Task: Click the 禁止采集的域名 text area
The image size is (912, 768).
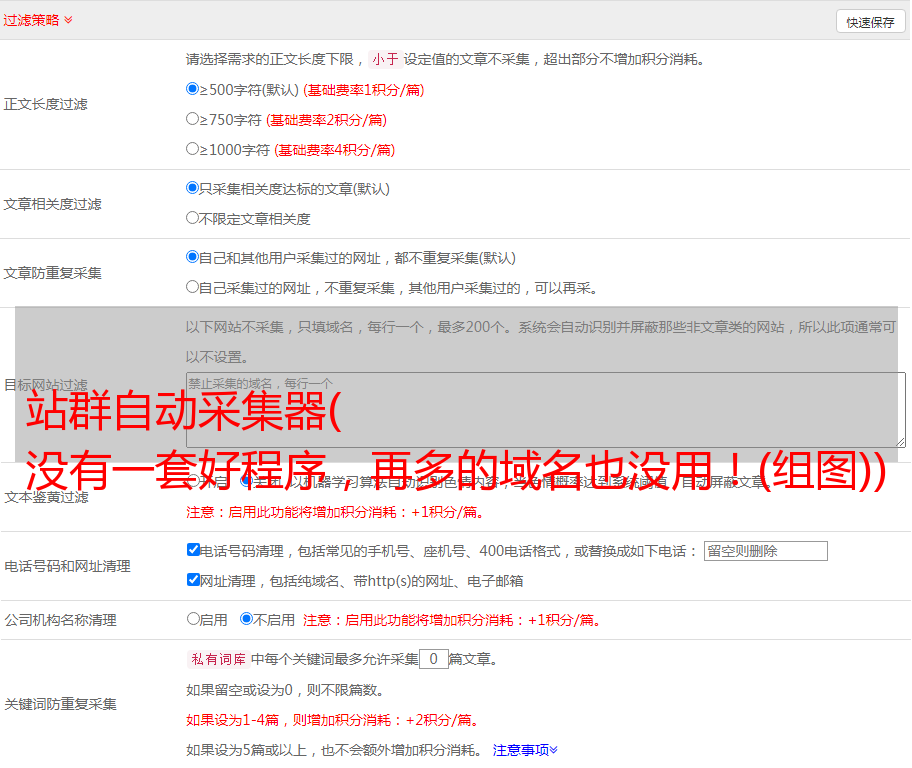Action: coord(545,409)
